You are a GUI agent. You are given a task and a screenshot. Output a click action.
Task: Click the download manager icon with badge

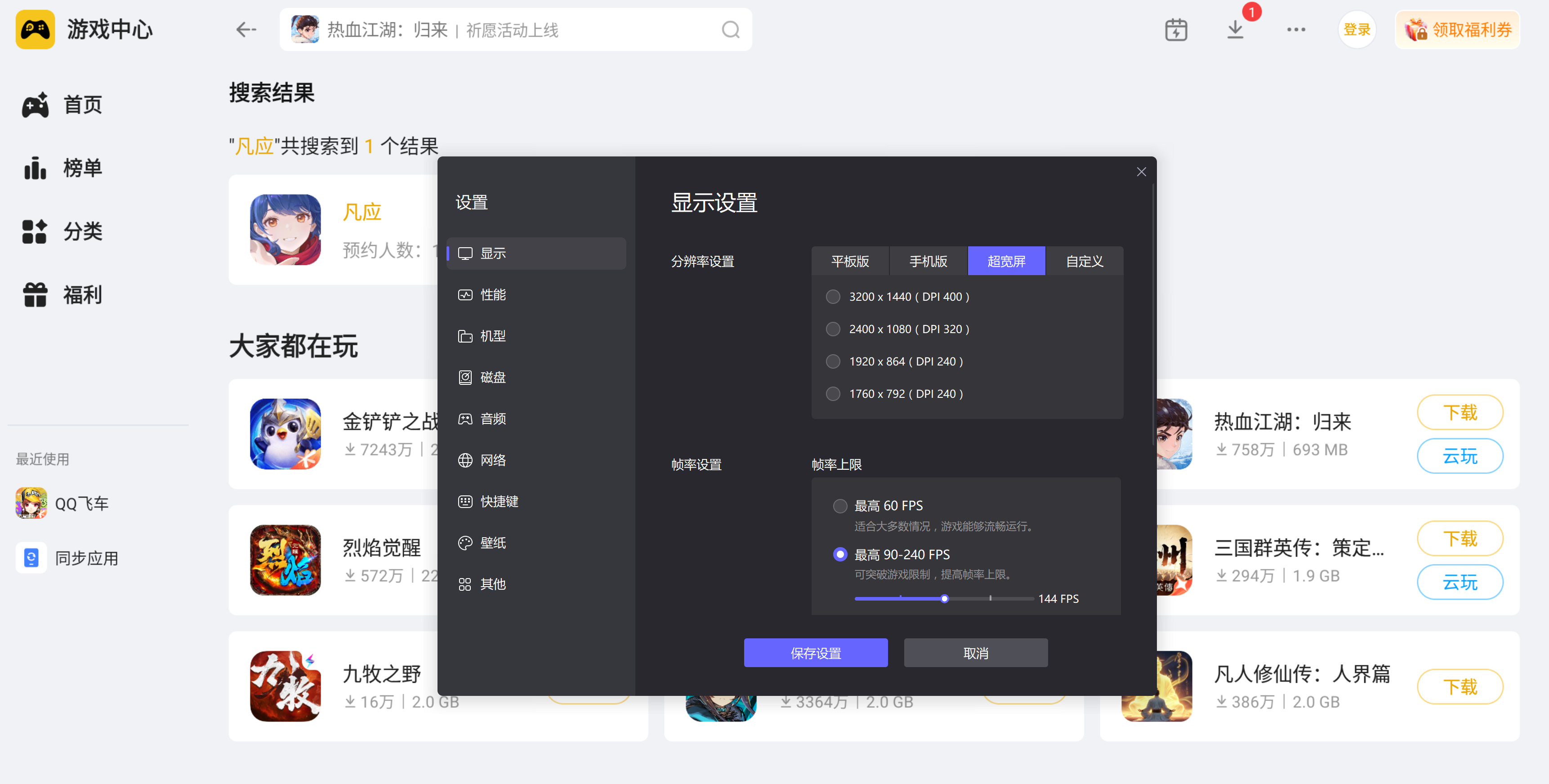(x=1235, y=29)
